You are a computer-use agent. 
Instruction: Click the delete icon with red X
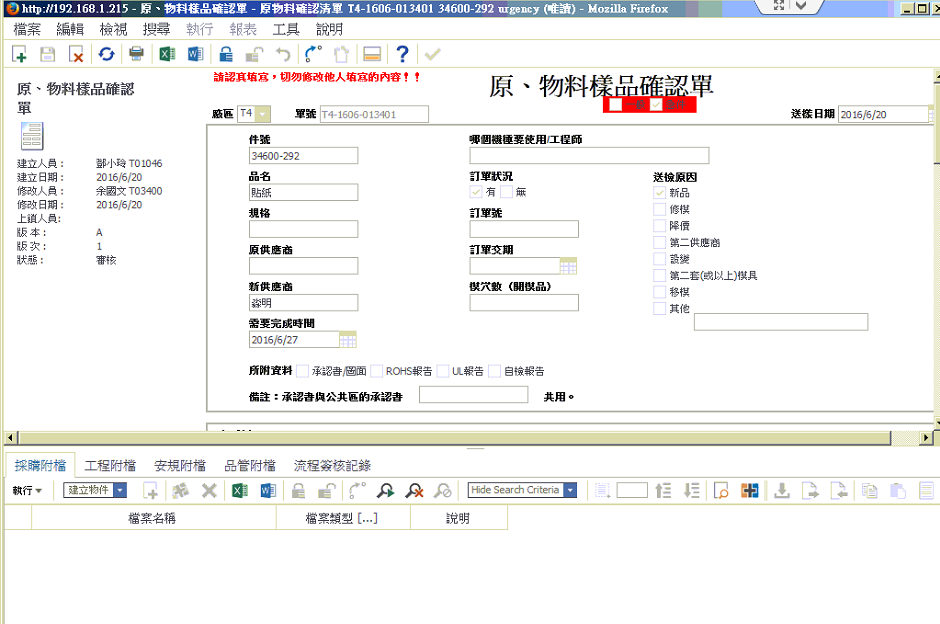click(x=76, y=54)
